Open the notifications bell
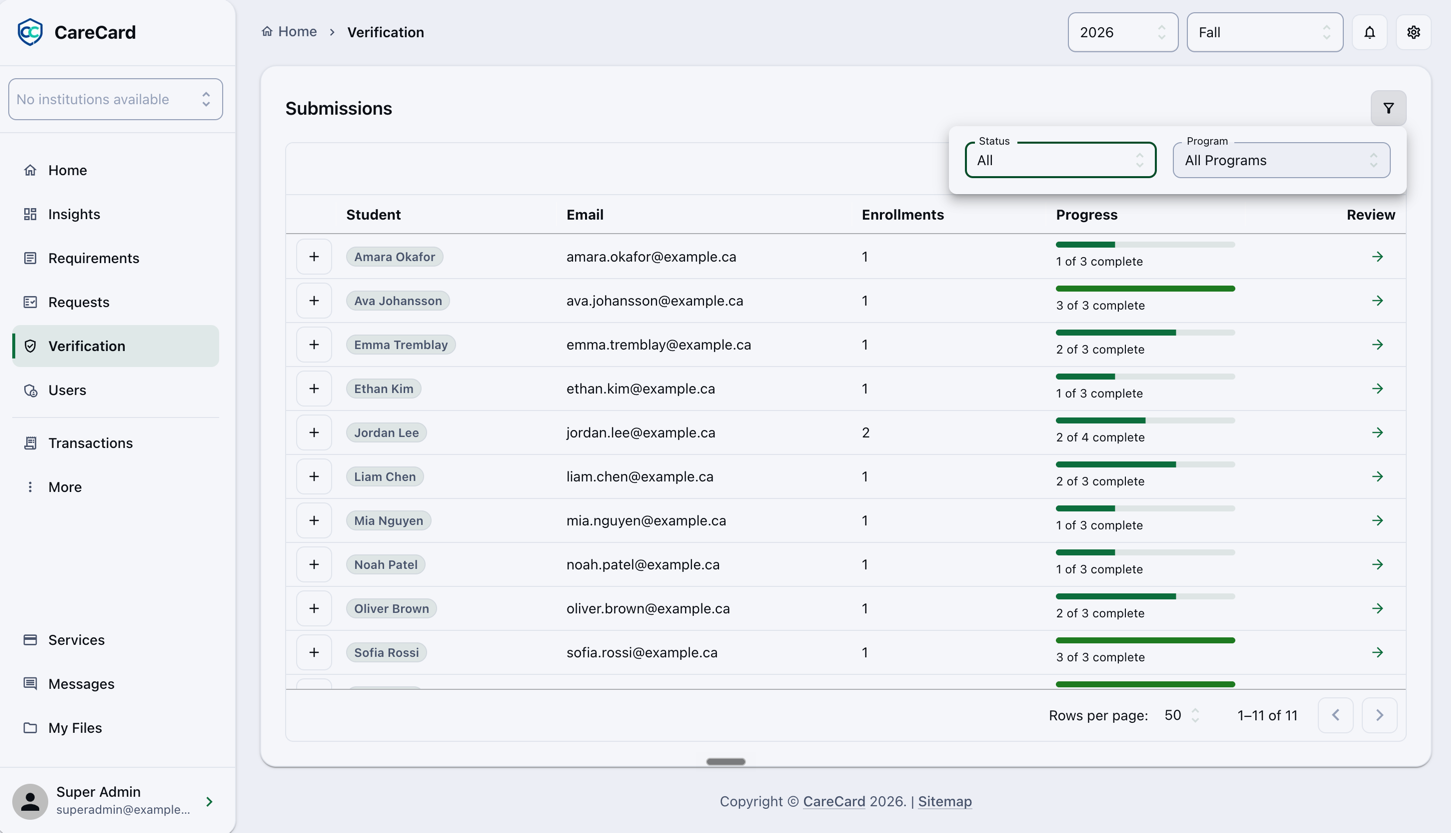The height and width of the screenshot is (833, 1451). coord(1369,32)
